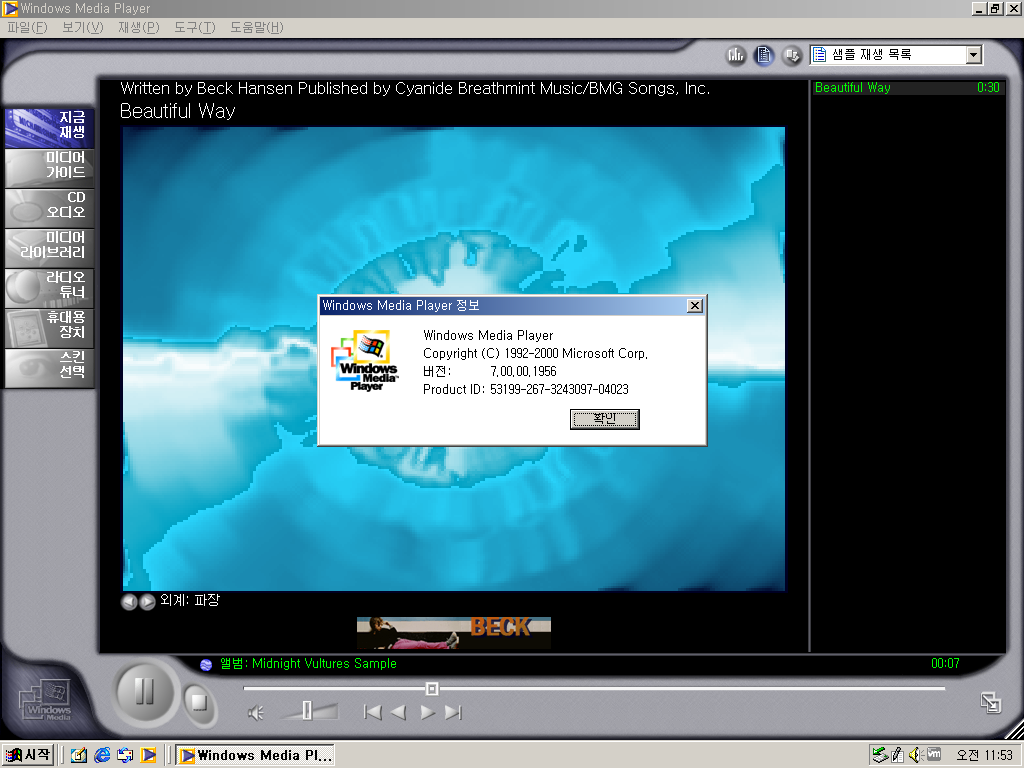This screenshot has height=768, width=1024.
Task: Open the volume tray icon
Action: click(915, 756)
